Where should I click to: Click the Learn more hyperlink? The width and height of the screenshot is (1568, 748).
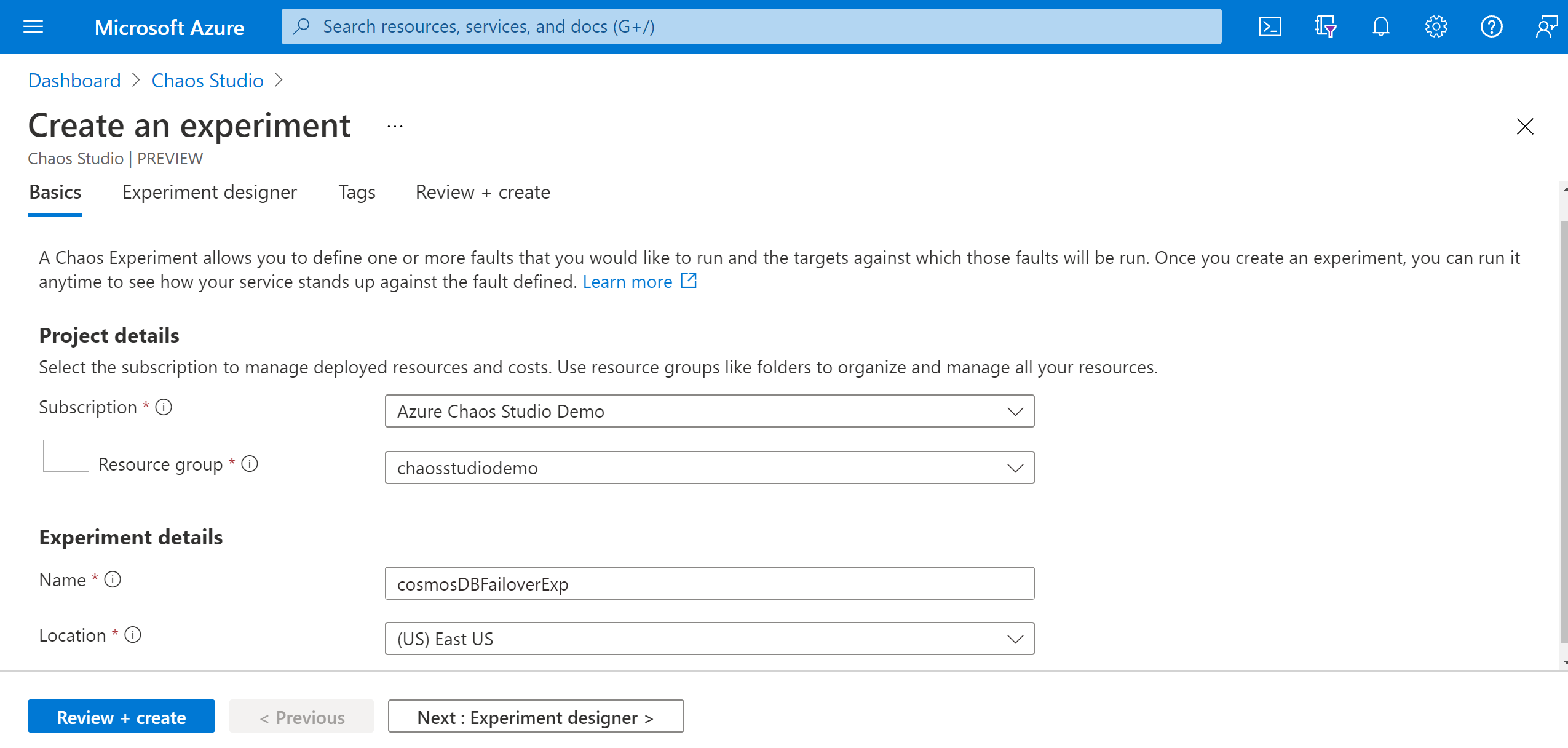pyautogui.click(x=627, y=281)
